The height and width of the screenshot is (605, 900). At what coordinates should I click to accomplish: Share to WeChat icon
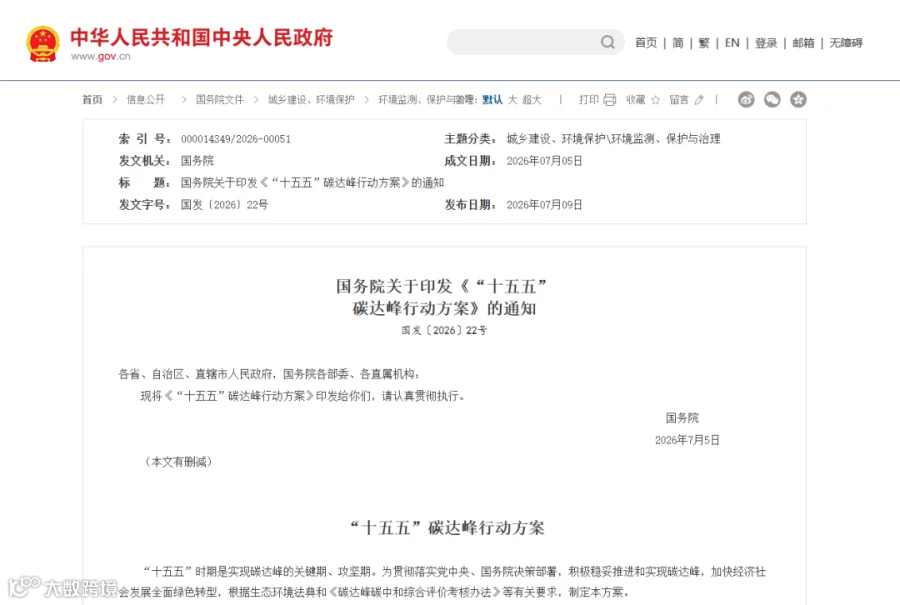pyautogui.click(x=772, y=99)
